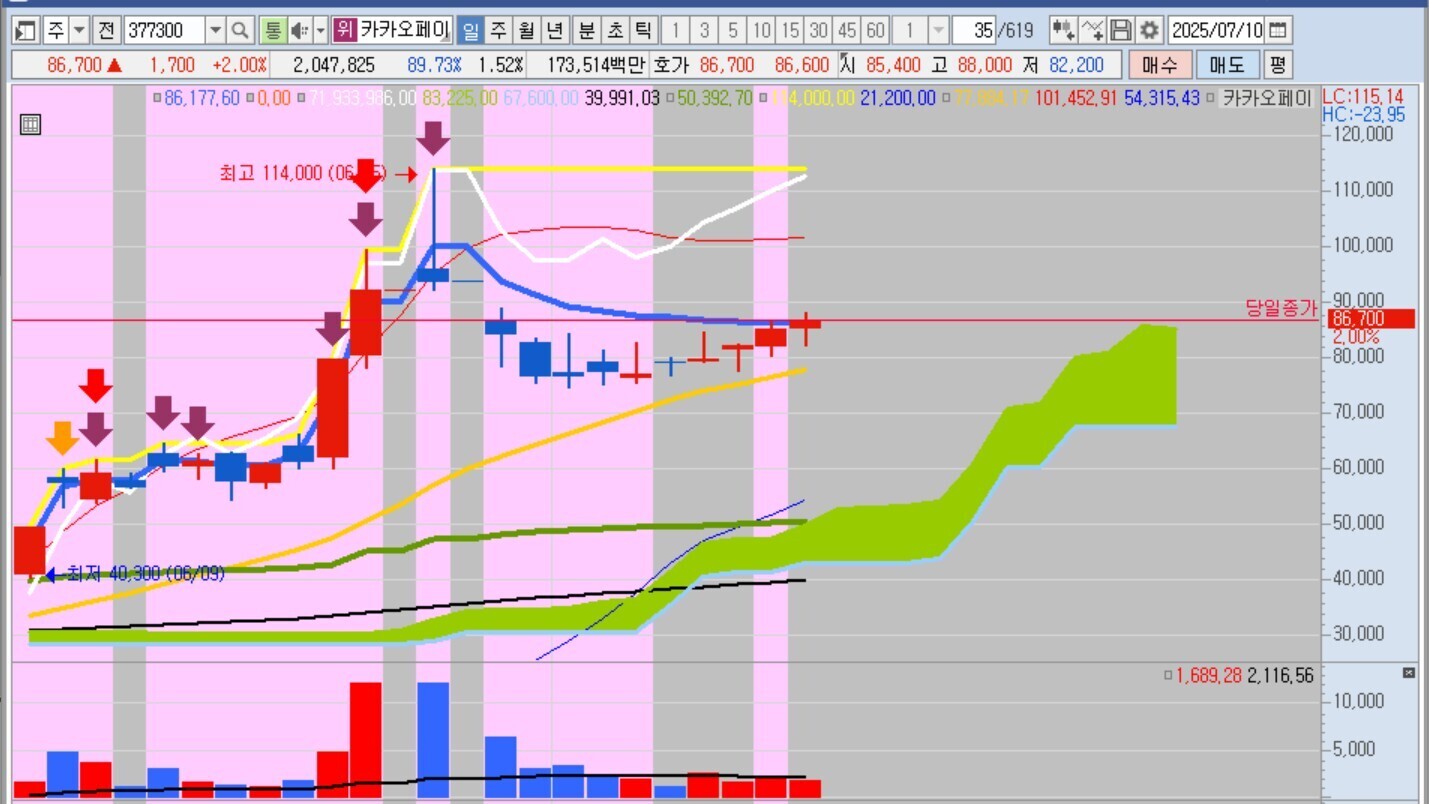Image resolution: width=1429 pixels, height=804 pixels.
Task: Switch to the 년 yearly chart period
Action: click(554, 30)
